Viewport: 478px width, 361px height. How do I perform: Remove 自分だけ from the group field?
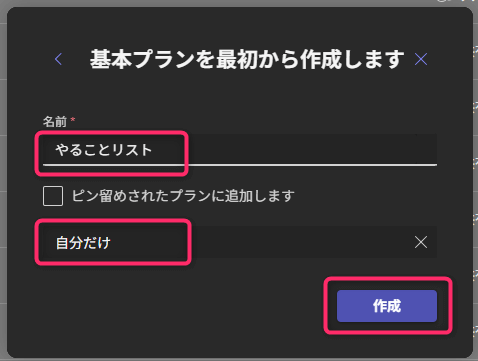pyautogui.click(x=421, y=242)
